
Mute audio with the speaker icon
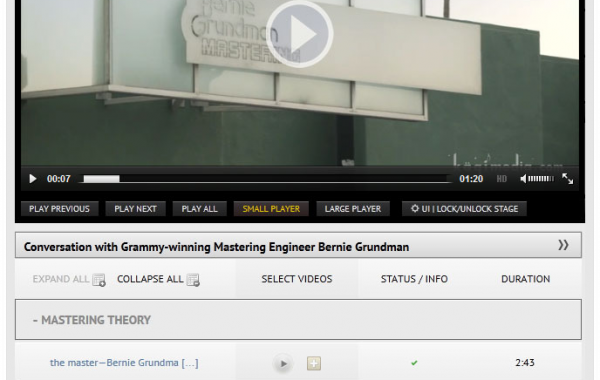click(523, 179)
